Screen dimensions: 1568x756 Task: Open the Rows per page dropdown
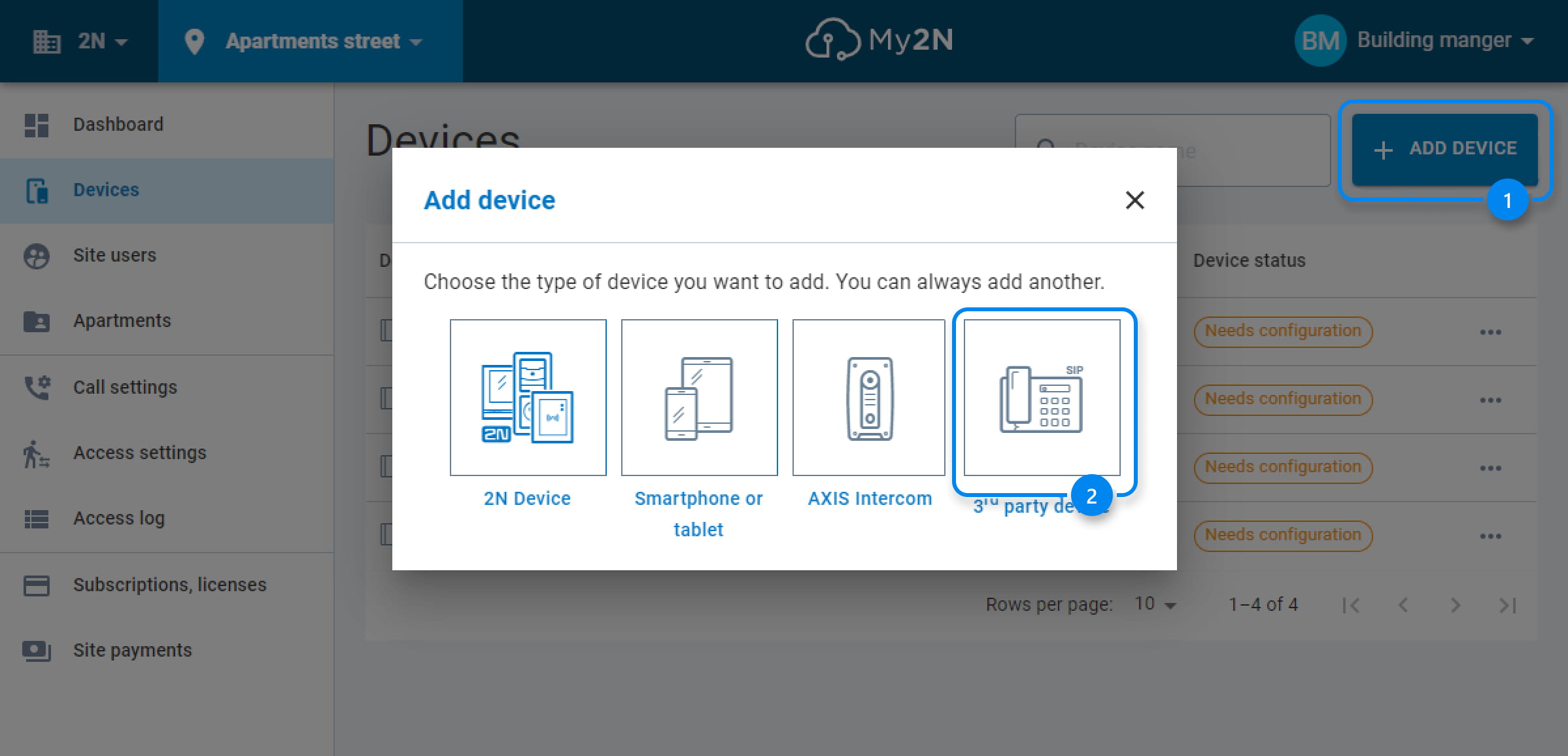(1155, 604)
